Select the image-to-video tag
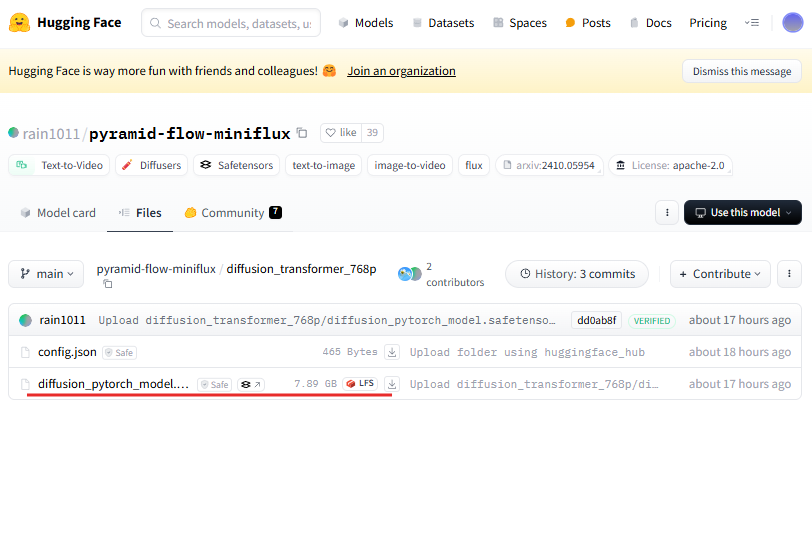This screenshot has height=555, width=812. (x=410, y=165)
